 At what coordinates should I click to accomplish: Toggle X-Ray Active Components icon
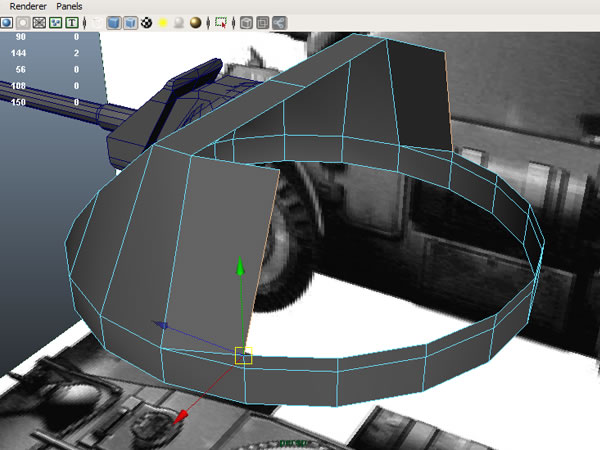pyautogui.click(x=263, y=23)
